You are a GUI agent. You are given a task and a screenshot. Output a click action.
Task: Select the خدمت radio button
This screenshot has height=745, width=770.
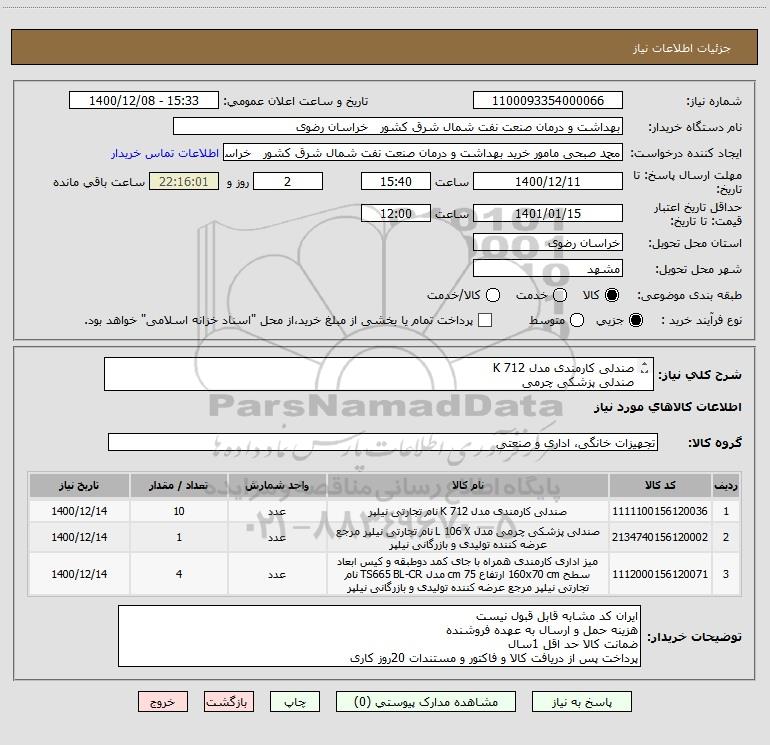click(x=560, y=295)
